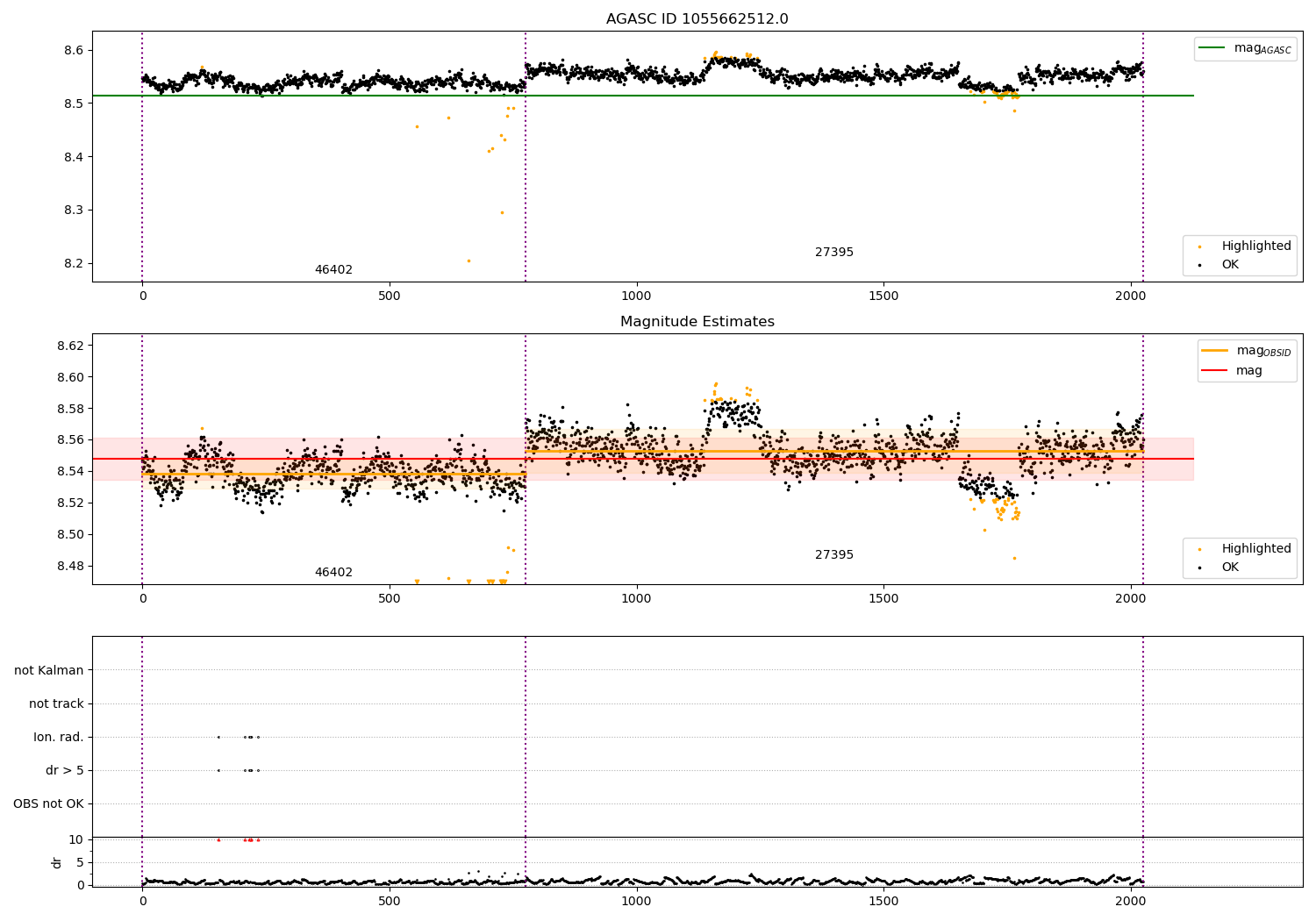Click x-axis tick 500 under the dr plot
The width and height of the screenshot is (1316, 921).
(x=390, y=902)
